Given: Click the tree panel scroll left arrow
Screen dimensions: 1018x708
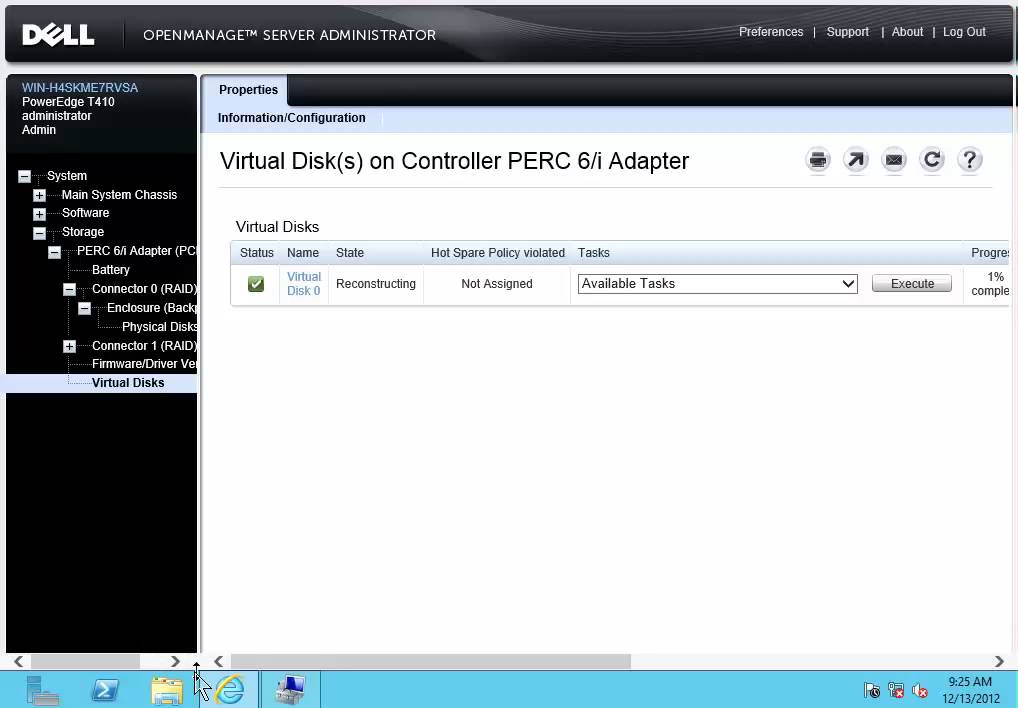Looking at the screenshot, I should click(x=18, y=661).
